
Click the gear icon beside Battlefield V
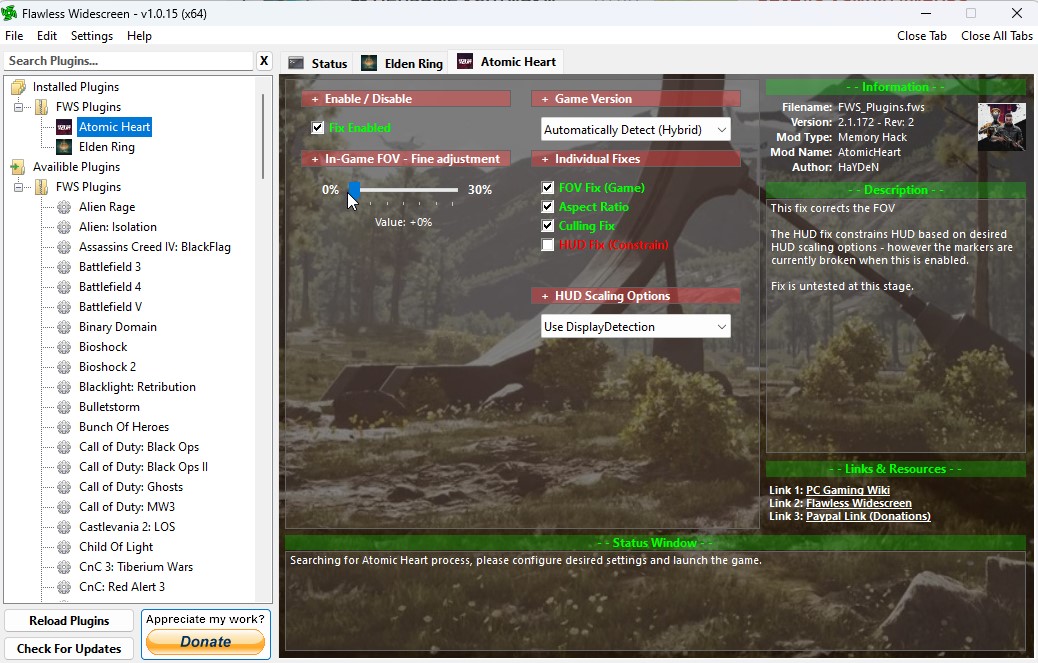point(64,307)
